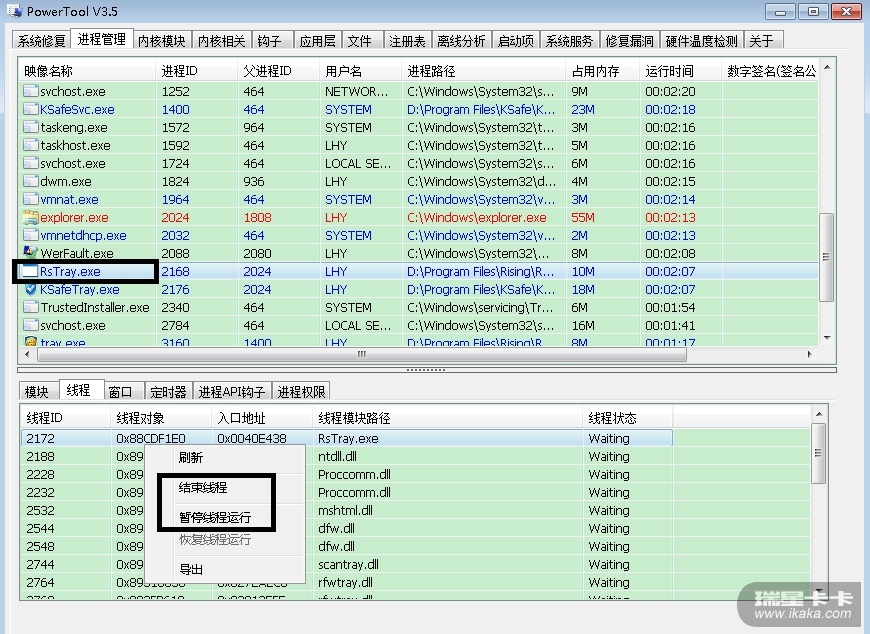
Task: Click the explorer.exe folder icon
Action: (31, 217)
